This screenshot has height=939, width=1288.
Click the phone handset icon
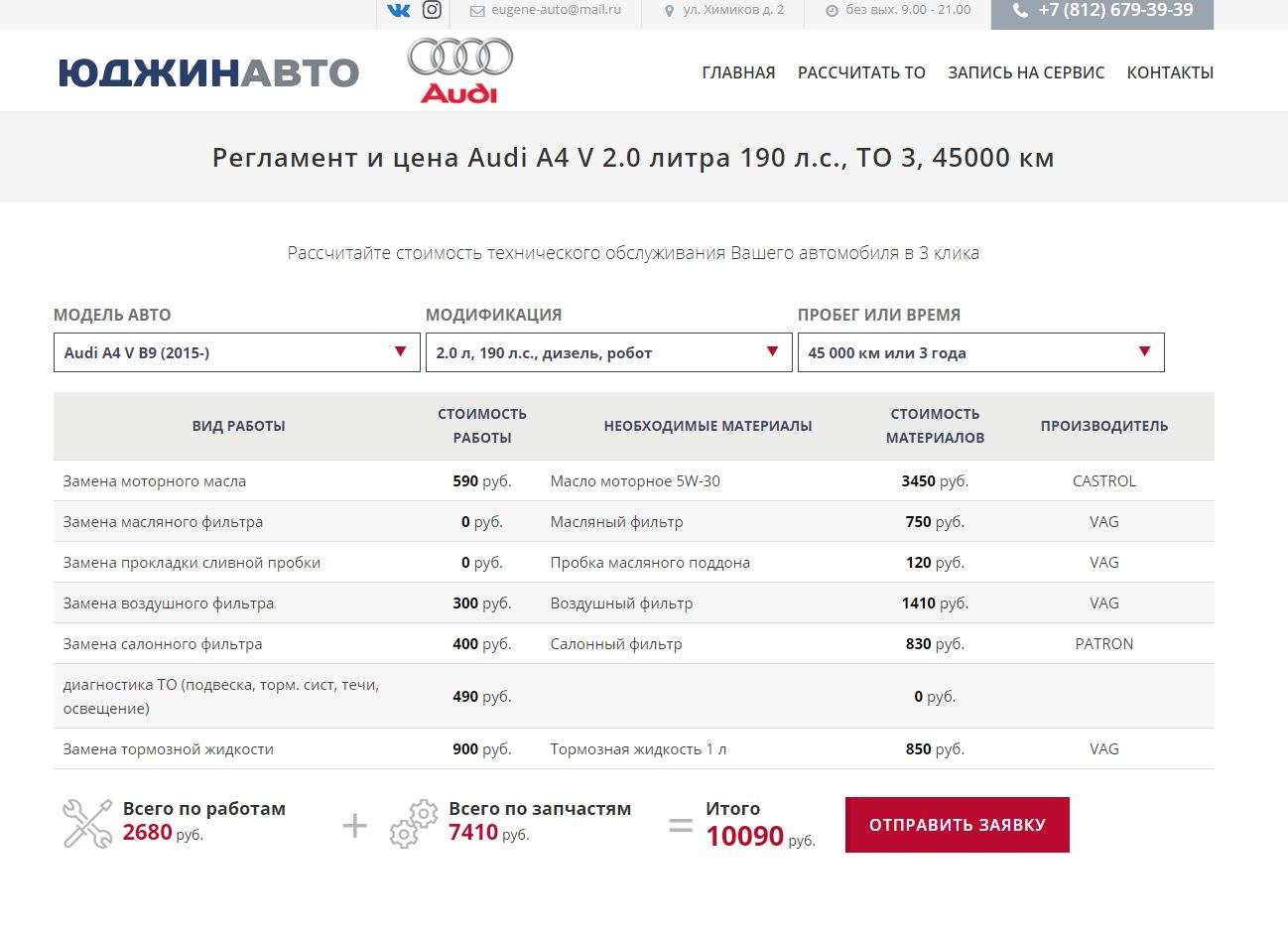point(1020,11)
